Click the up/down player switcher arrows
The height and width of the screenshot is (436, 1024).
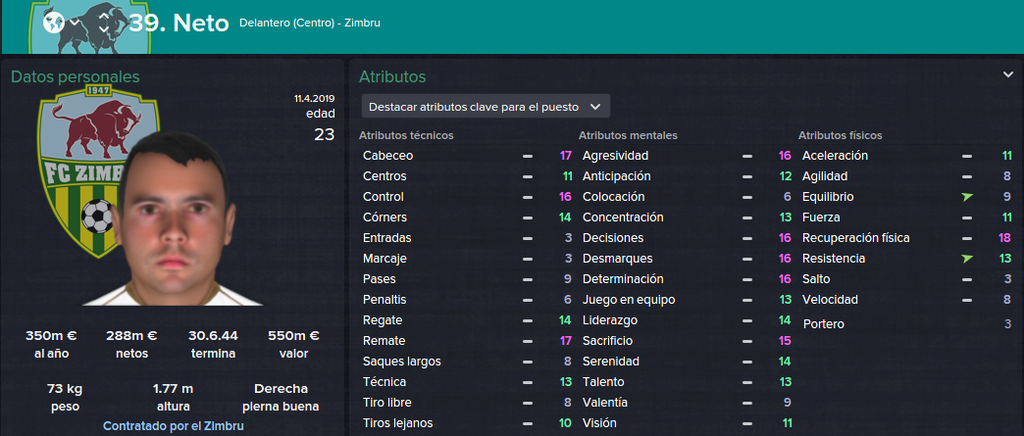[x=103, y=22]
